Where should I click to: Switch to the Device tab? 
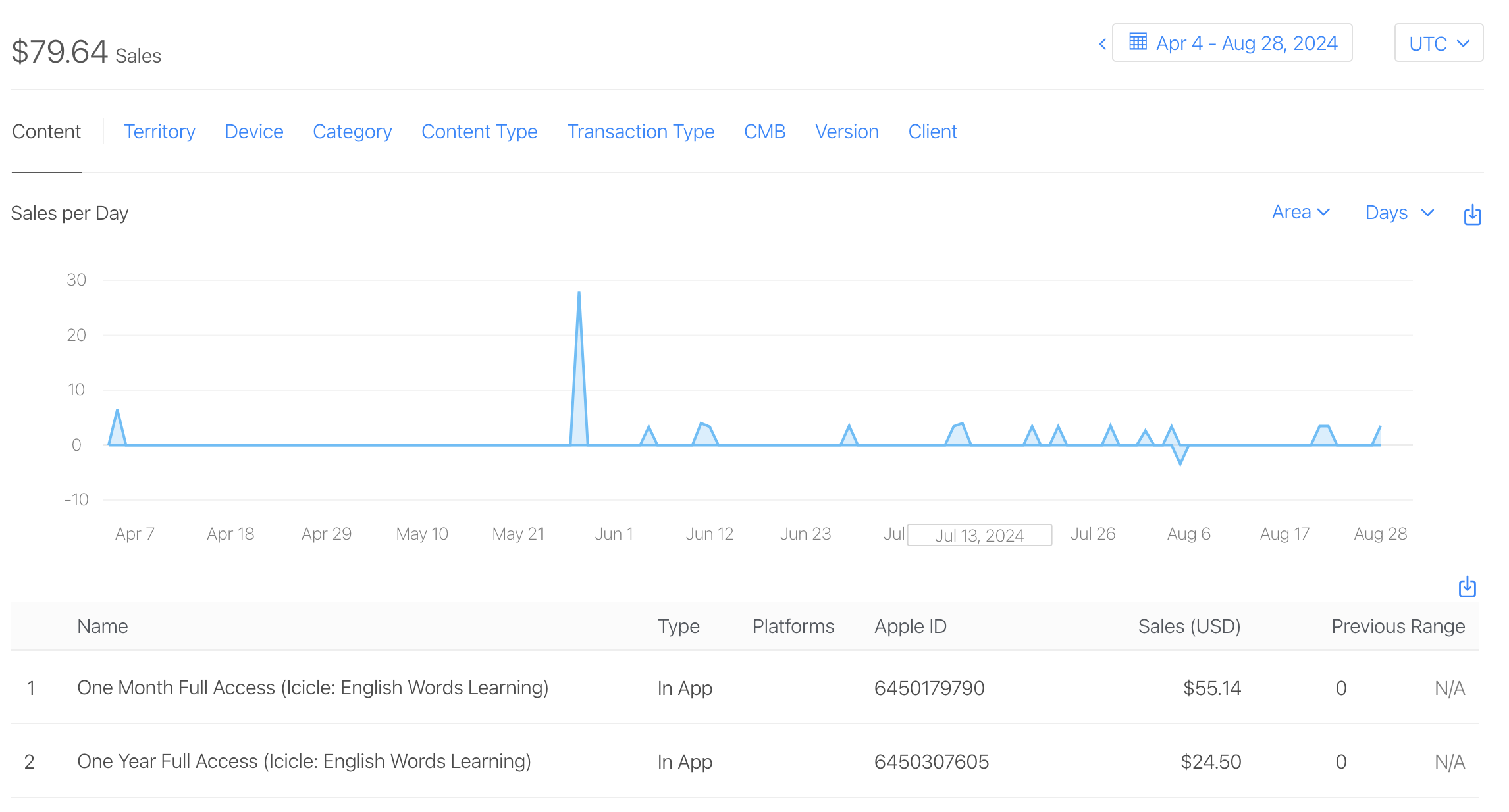click(x=253, y=132)
